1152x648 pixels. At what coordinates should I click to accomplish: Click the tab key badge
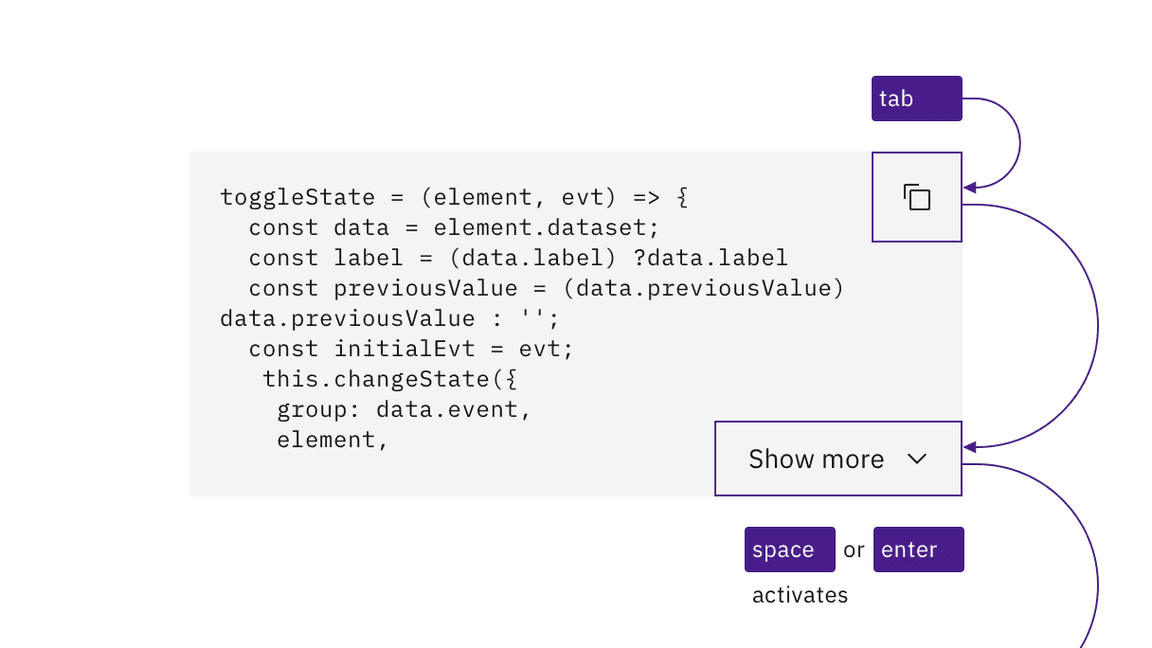(915, 98)
